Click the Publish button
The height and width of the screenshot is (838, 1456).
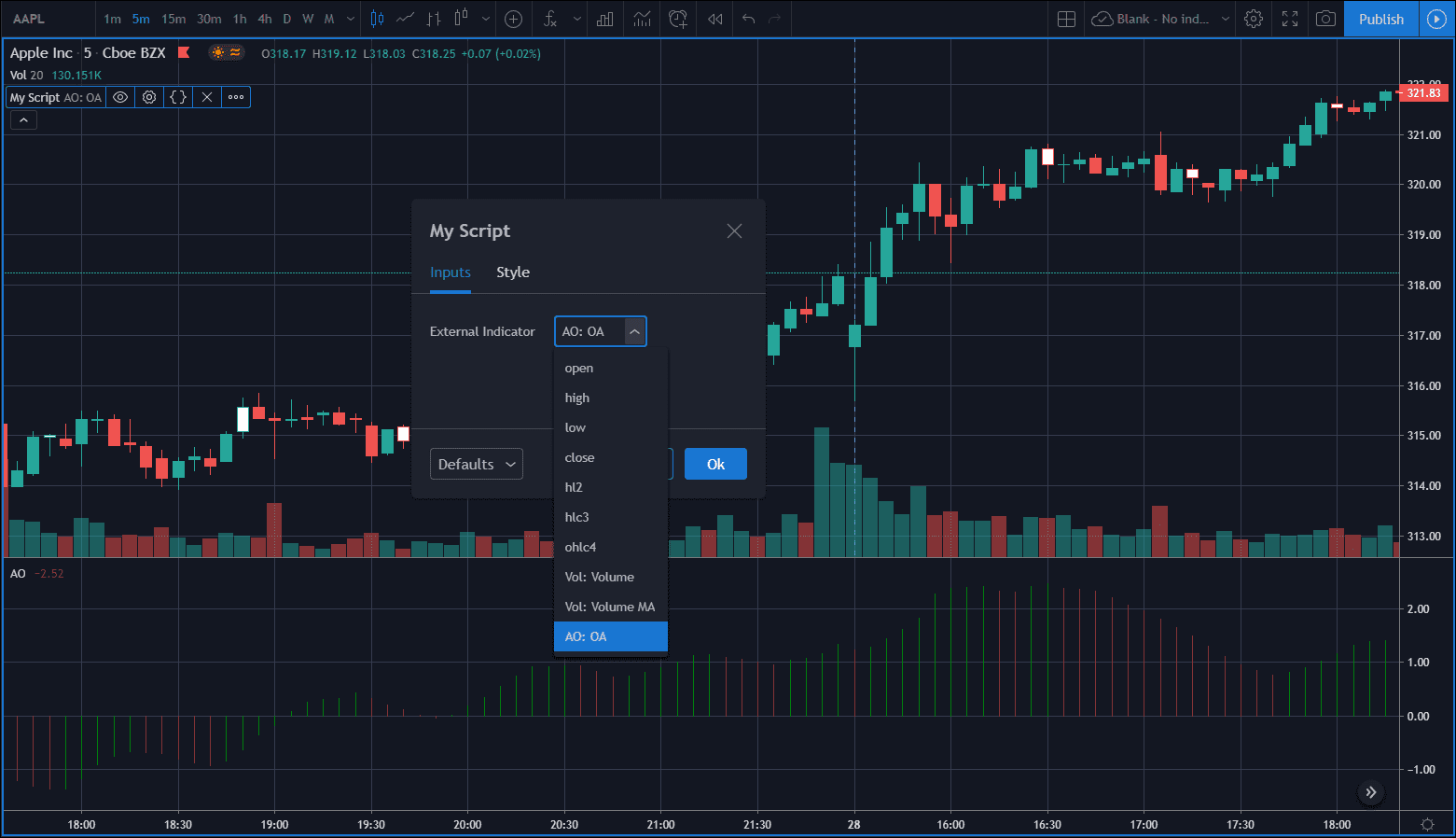click(1380, 19)
